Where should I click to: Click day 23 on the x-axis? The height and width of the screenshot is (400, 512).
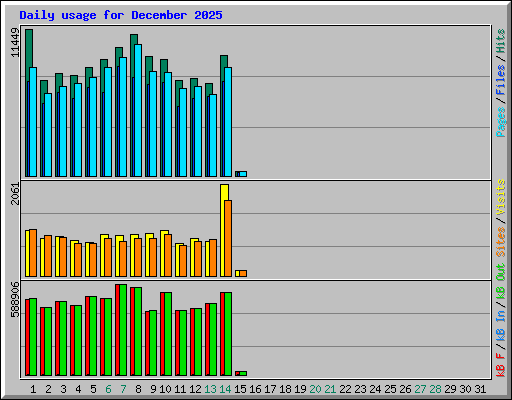pyautogui.click(x=360, y=389)
